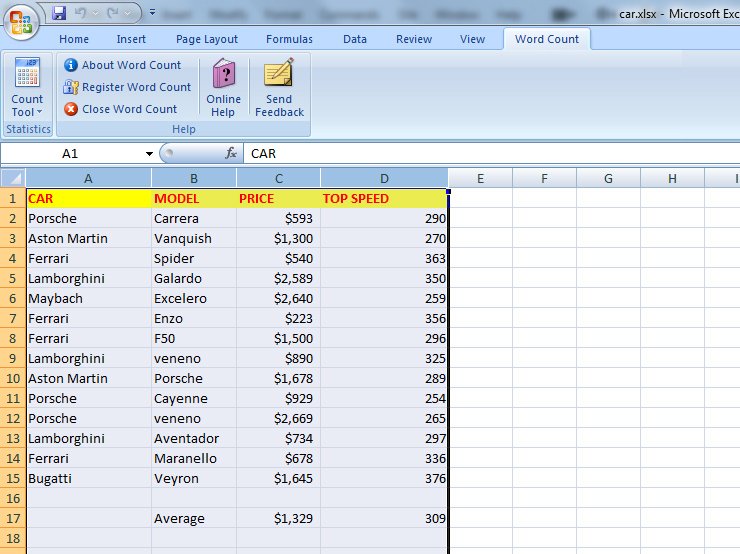Select the Galardo cell

coord(193,278)
